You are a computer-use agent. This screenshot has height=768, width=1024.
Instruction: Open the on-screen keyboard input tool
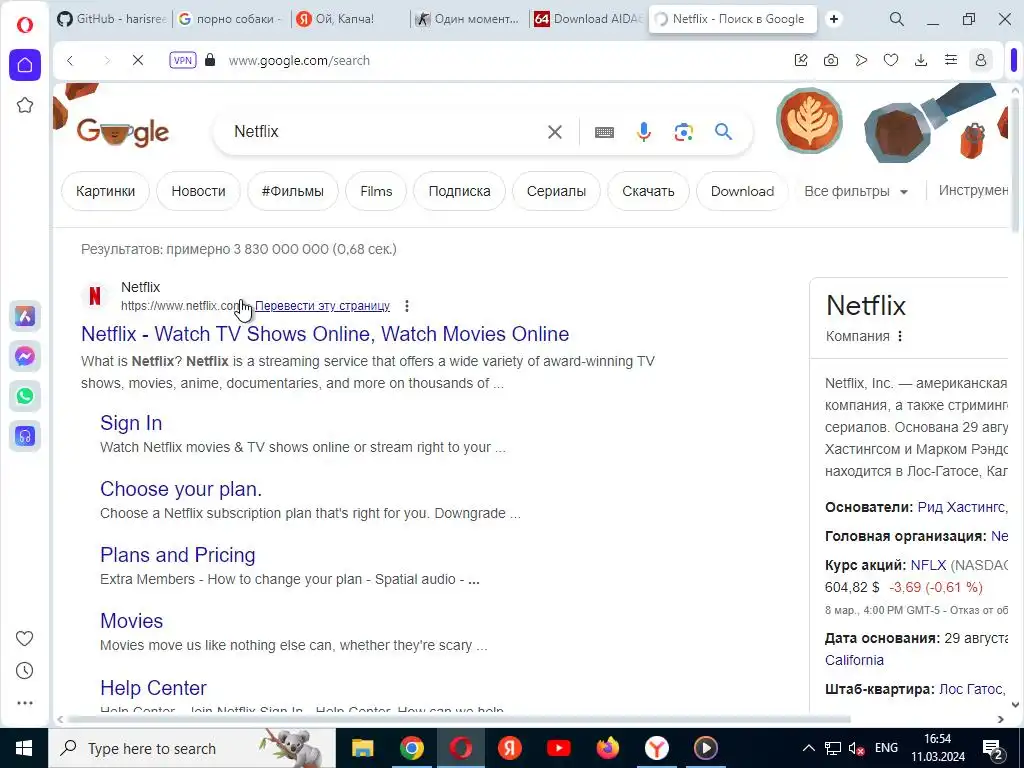604,132
